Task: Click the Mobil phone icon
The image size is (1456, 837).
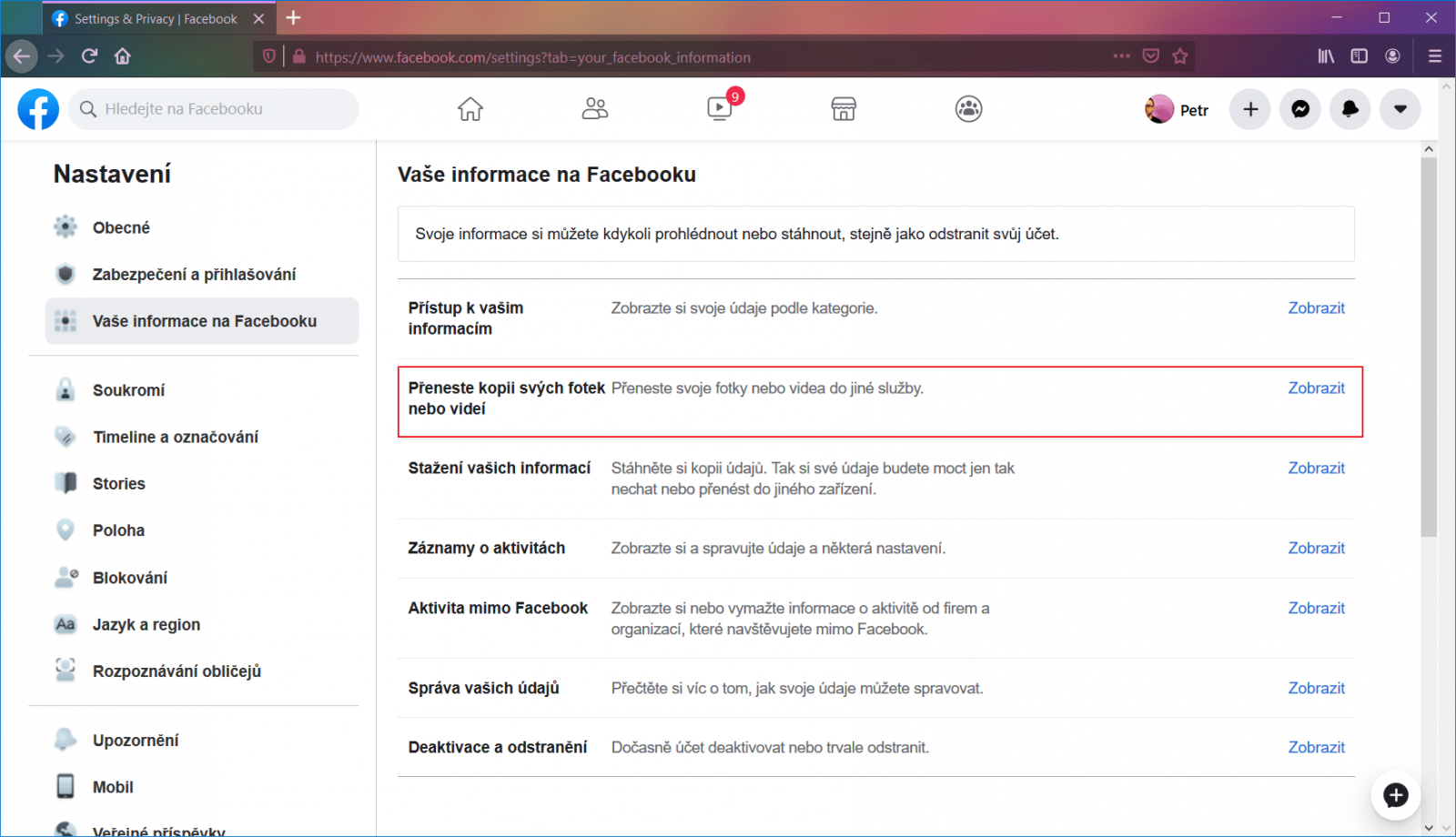Action: click(66, 786)
